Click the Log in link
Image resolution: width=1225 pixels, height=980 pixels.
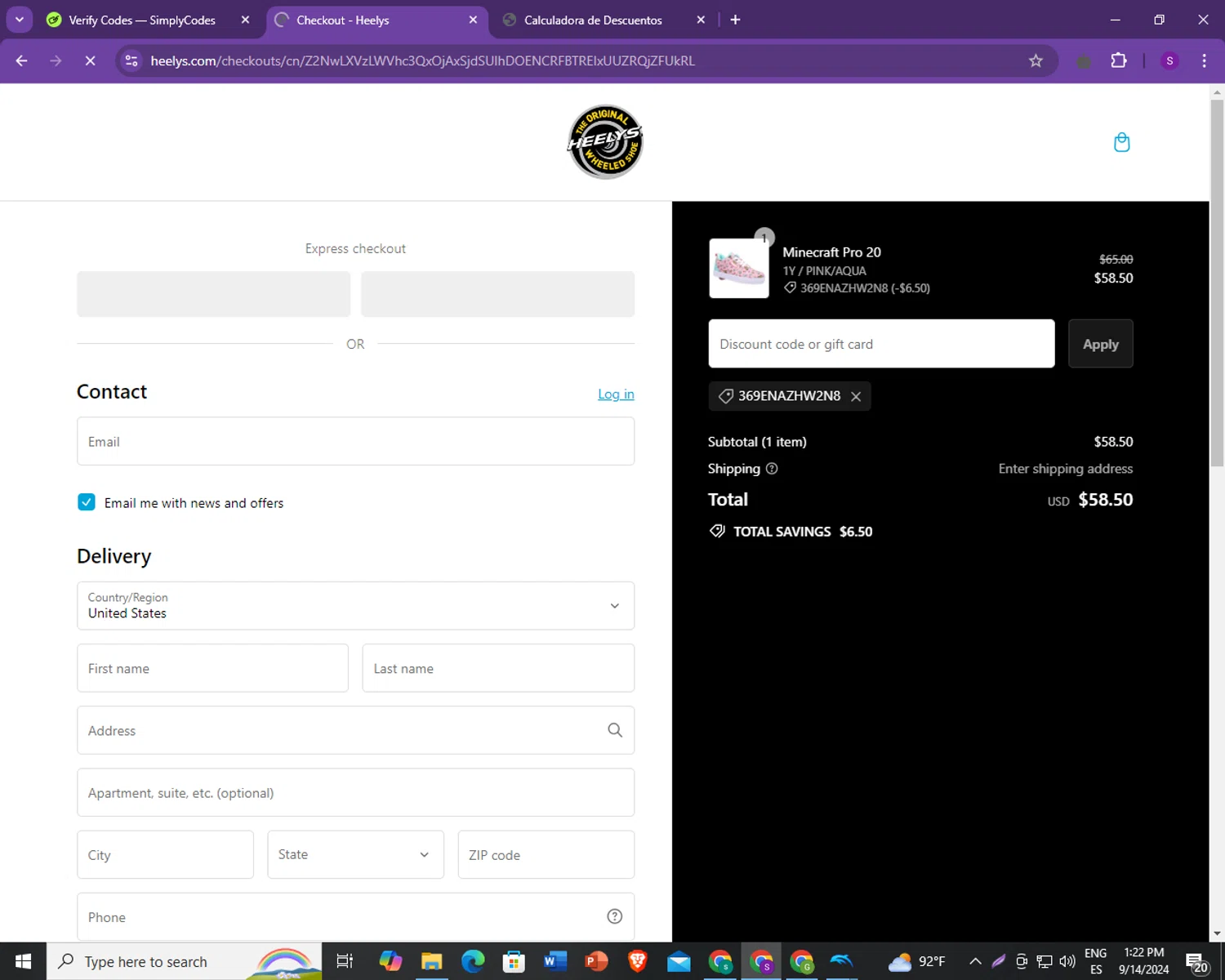pos(616,394)
